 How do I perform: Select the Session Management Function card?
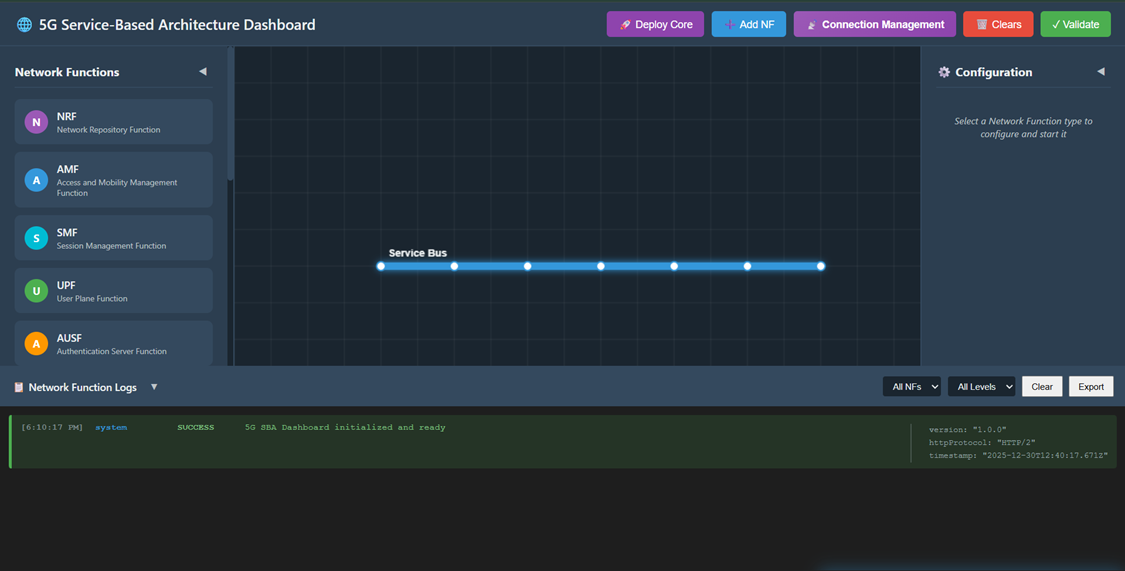click(113, 238)
